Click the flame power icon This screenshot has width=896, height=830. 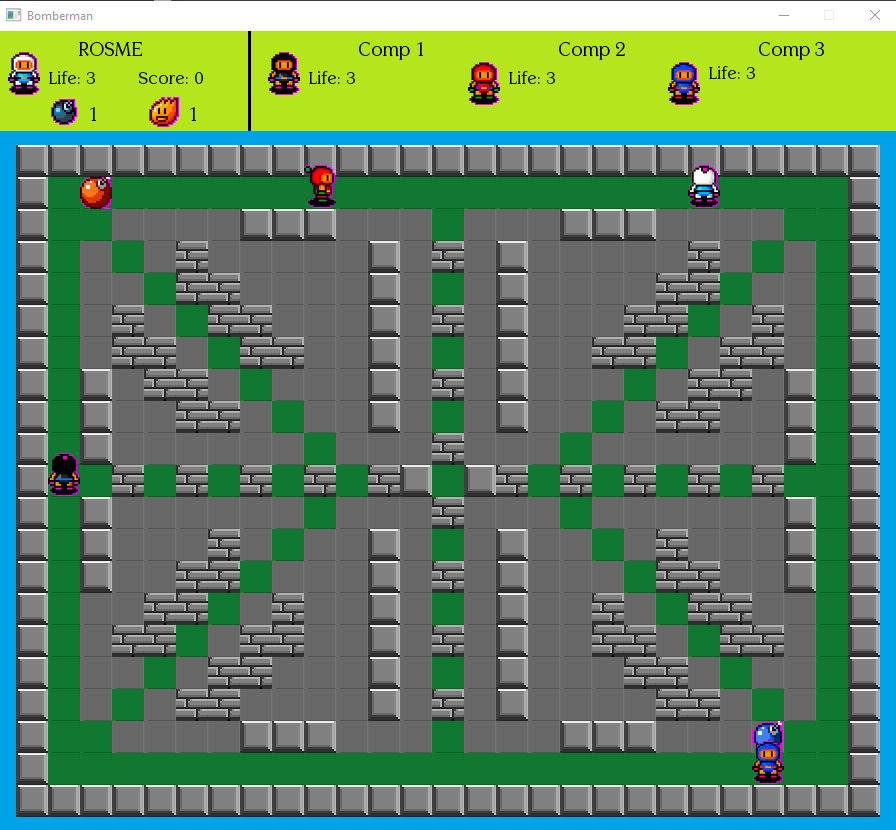coord(164,111)
